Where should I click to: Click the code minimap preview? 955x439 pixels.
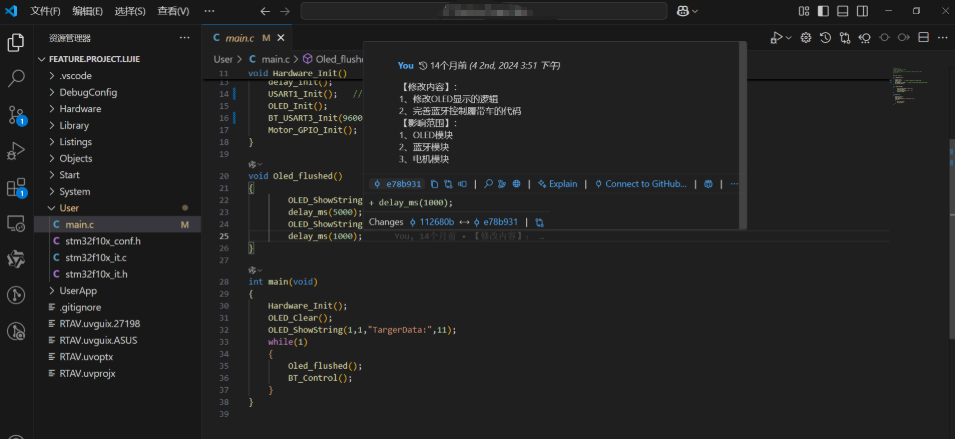tap(911, 86)
